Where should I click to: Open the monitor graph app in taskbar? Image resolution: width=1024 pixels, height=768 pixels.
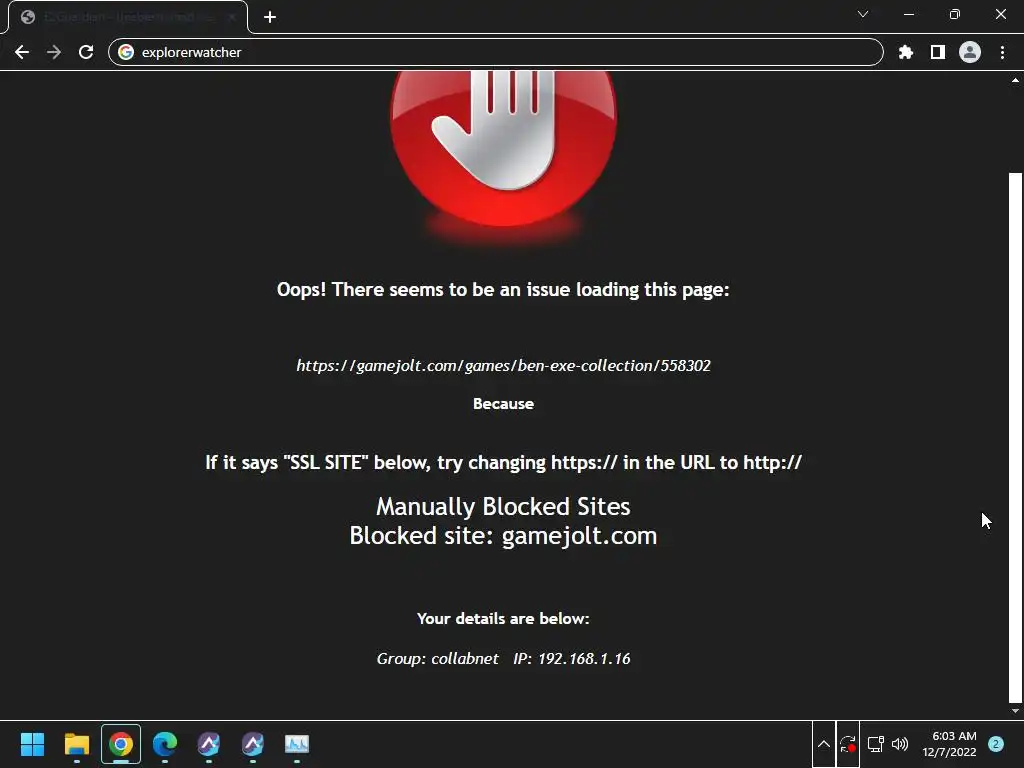pyautogui.click(x=297, y=744)
